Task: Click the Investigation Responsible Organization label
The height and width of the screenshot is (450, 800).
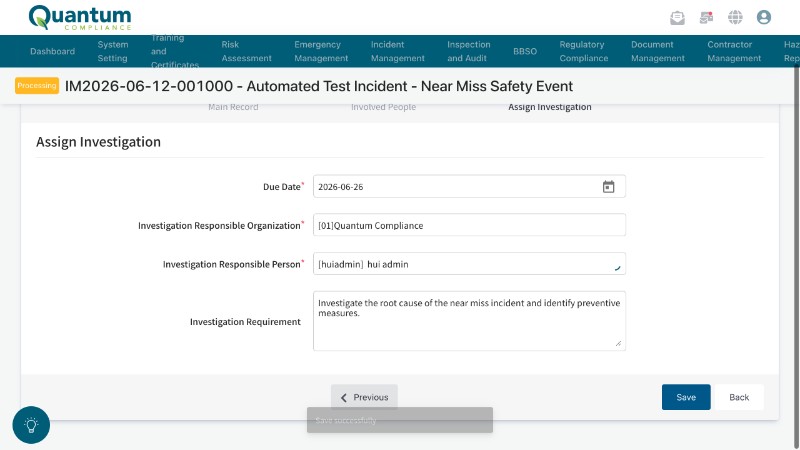Action: pyautogui.click(x=219, y=226)
